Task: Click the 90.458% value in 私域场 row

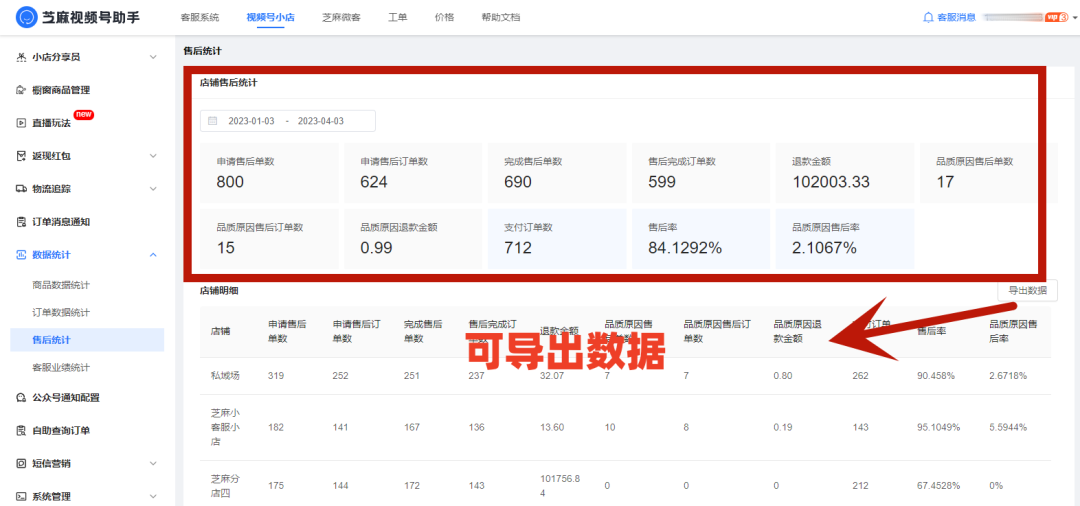Action: 935,376
